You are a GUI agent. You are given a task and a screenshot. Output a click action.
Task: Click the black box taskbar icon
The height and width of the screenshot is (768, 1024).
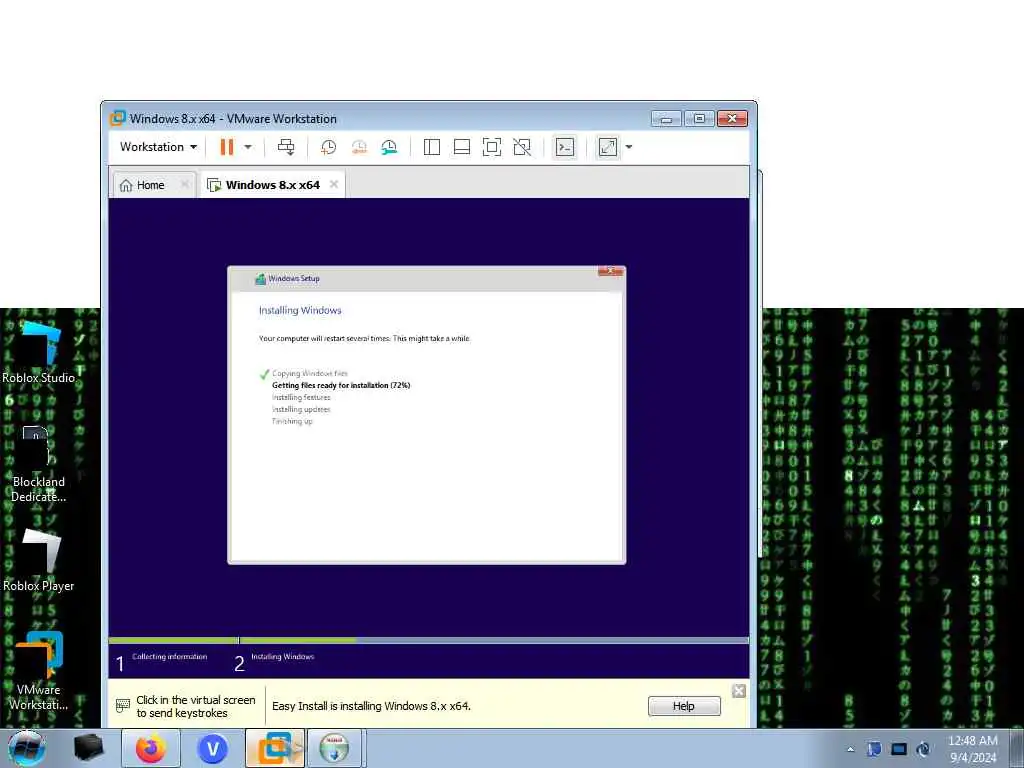(89, 748)
